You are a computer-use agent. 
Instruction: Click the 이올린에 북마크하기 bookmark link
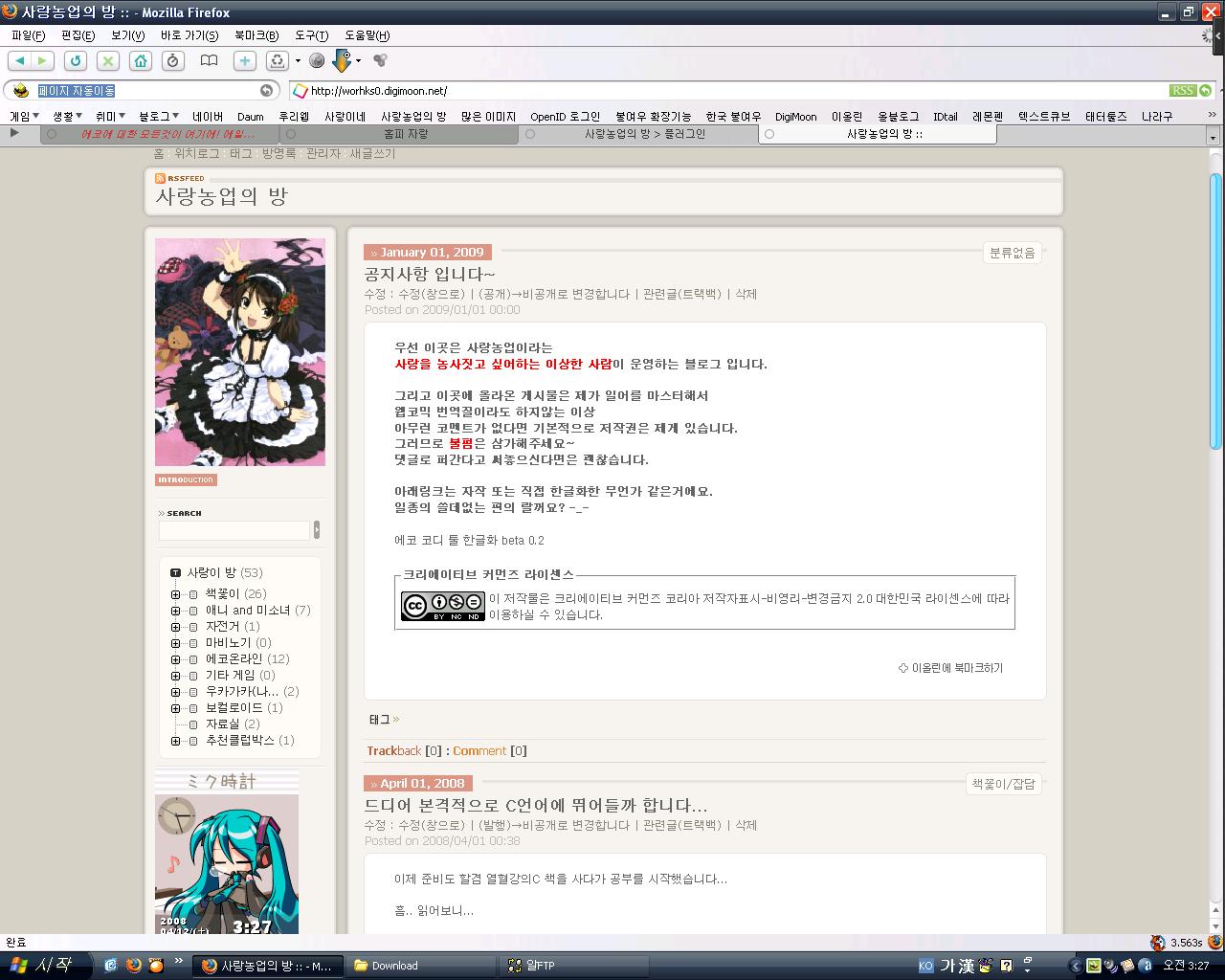click(x=956, y=668)
